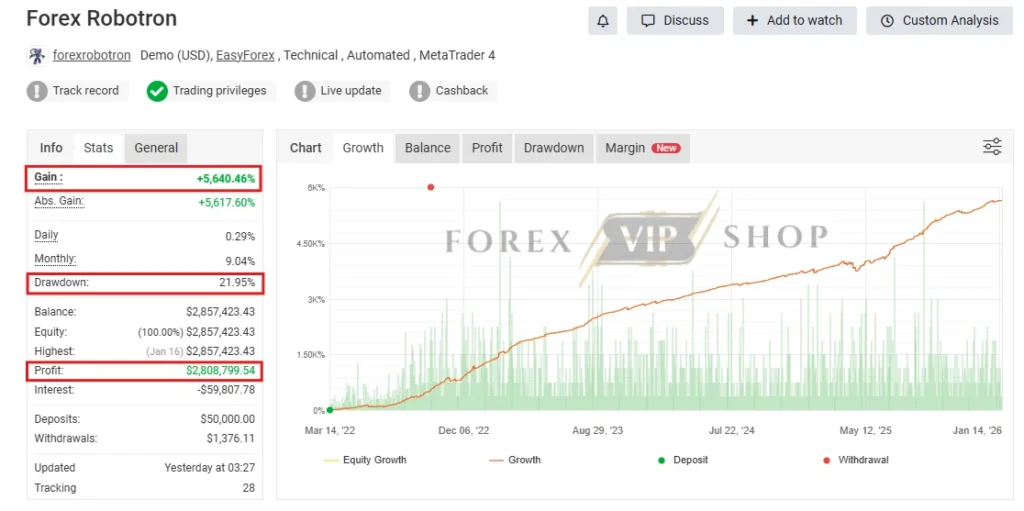Click the +5,617.60% value

point(227,203)
